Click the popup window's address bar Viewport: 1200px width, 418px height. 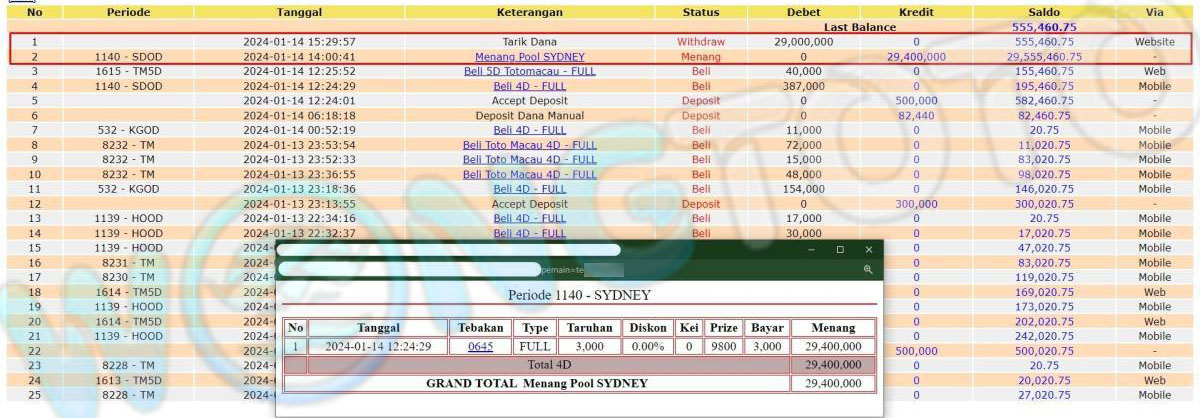pos(410,270)
